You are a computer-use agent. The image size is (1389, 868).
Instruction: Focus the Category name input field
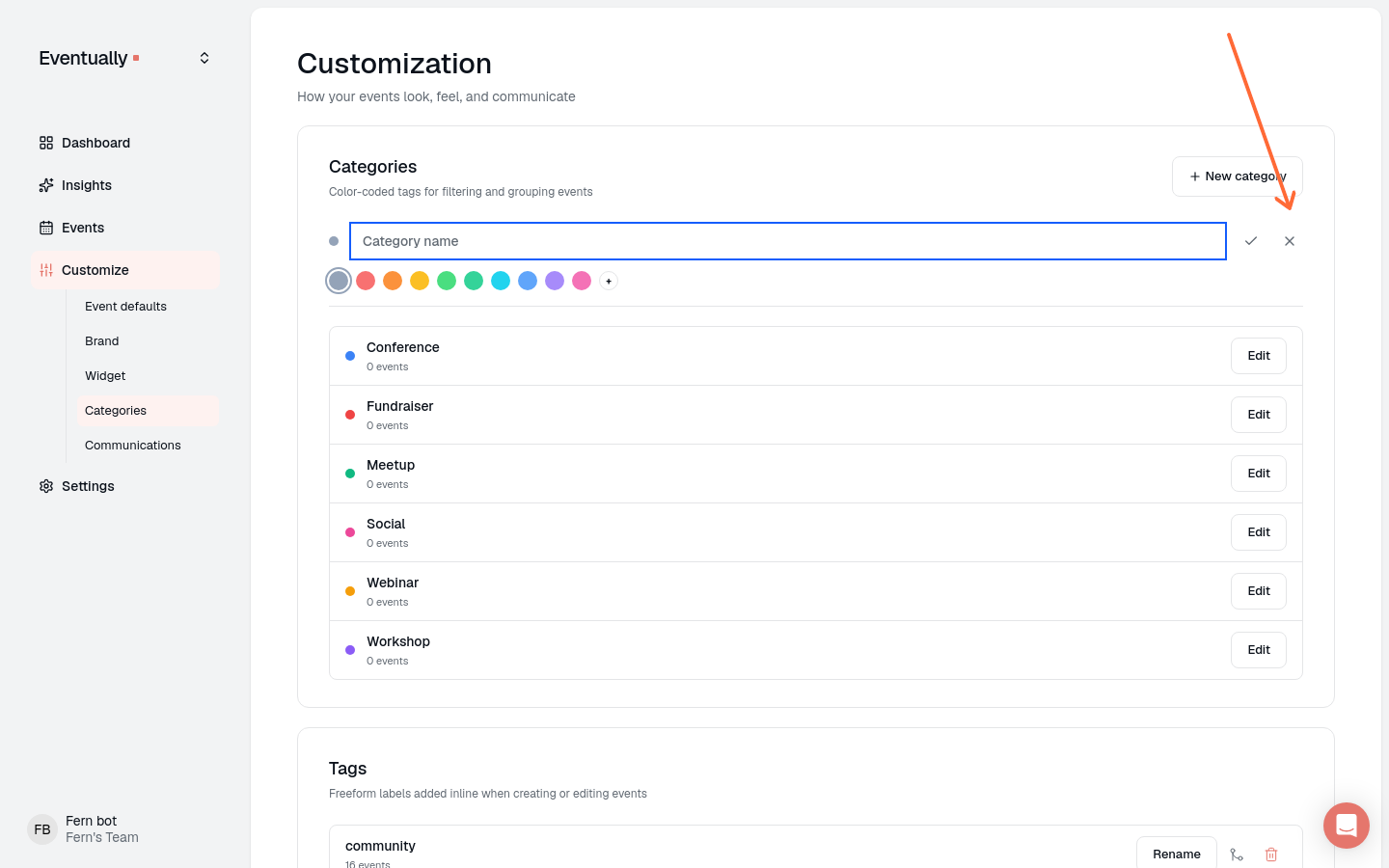tap(788, 241)
